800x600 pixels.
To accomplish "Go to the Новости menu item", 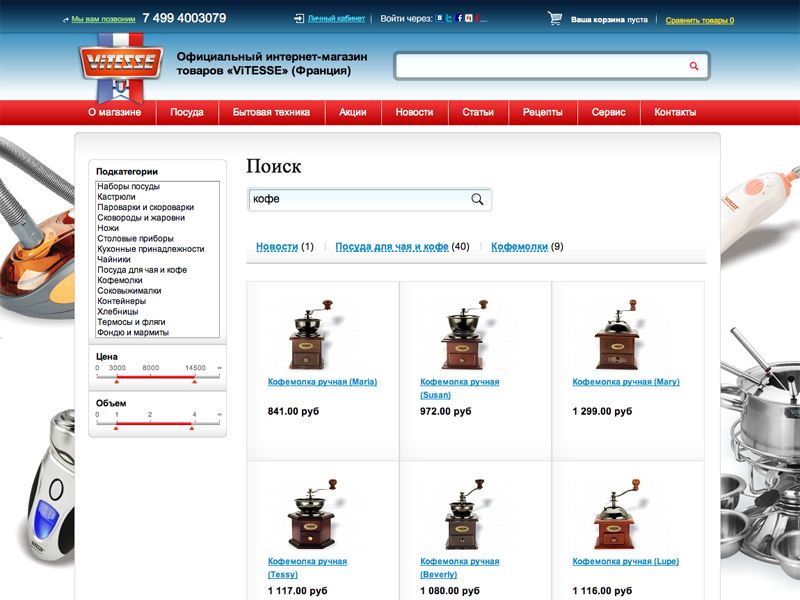I will pos(414,112).
